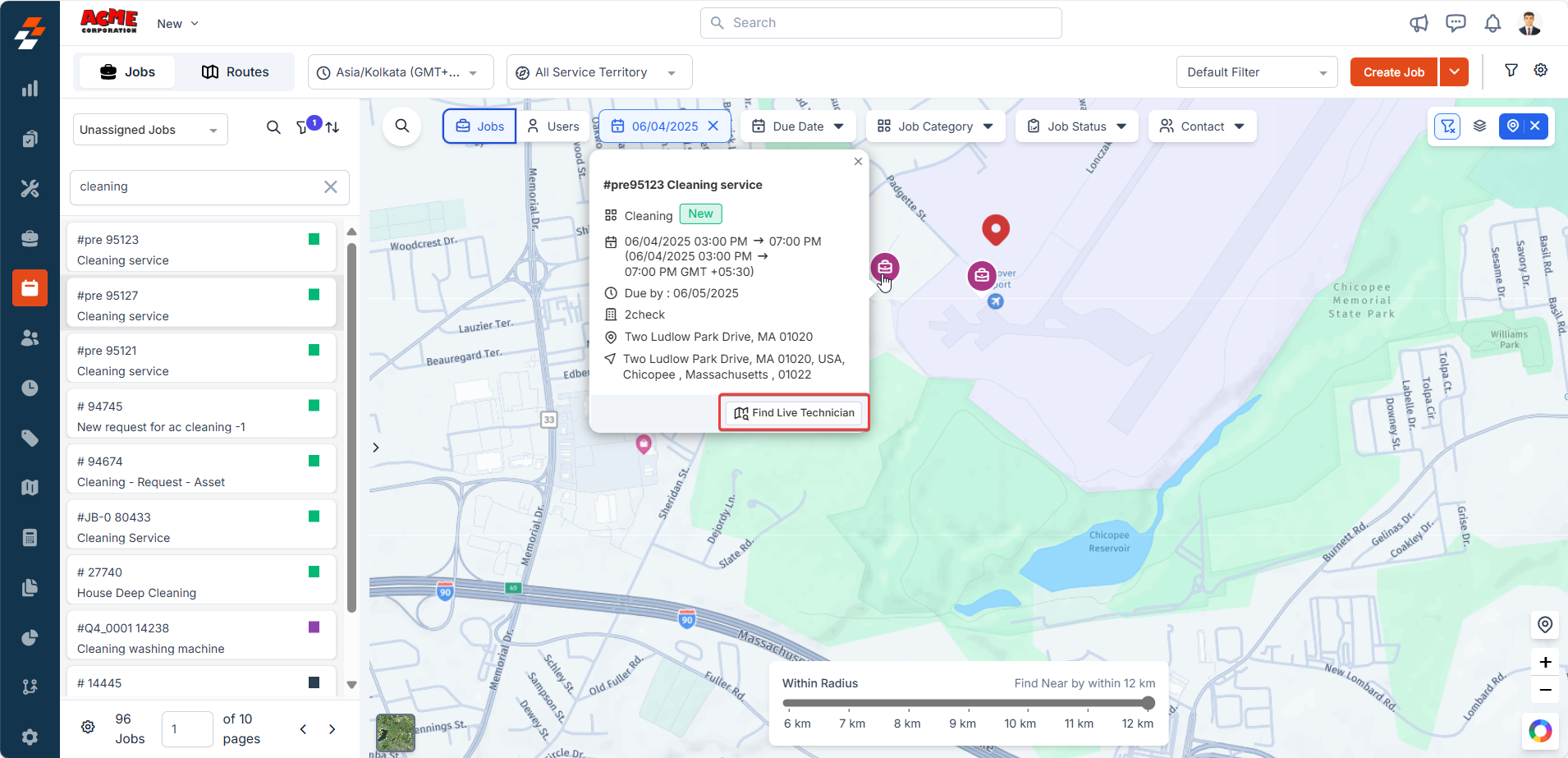This screenshot has height=758, width=1568.
Task: Open the settings gear in left sidebar
Action: (x=30, y=737)
